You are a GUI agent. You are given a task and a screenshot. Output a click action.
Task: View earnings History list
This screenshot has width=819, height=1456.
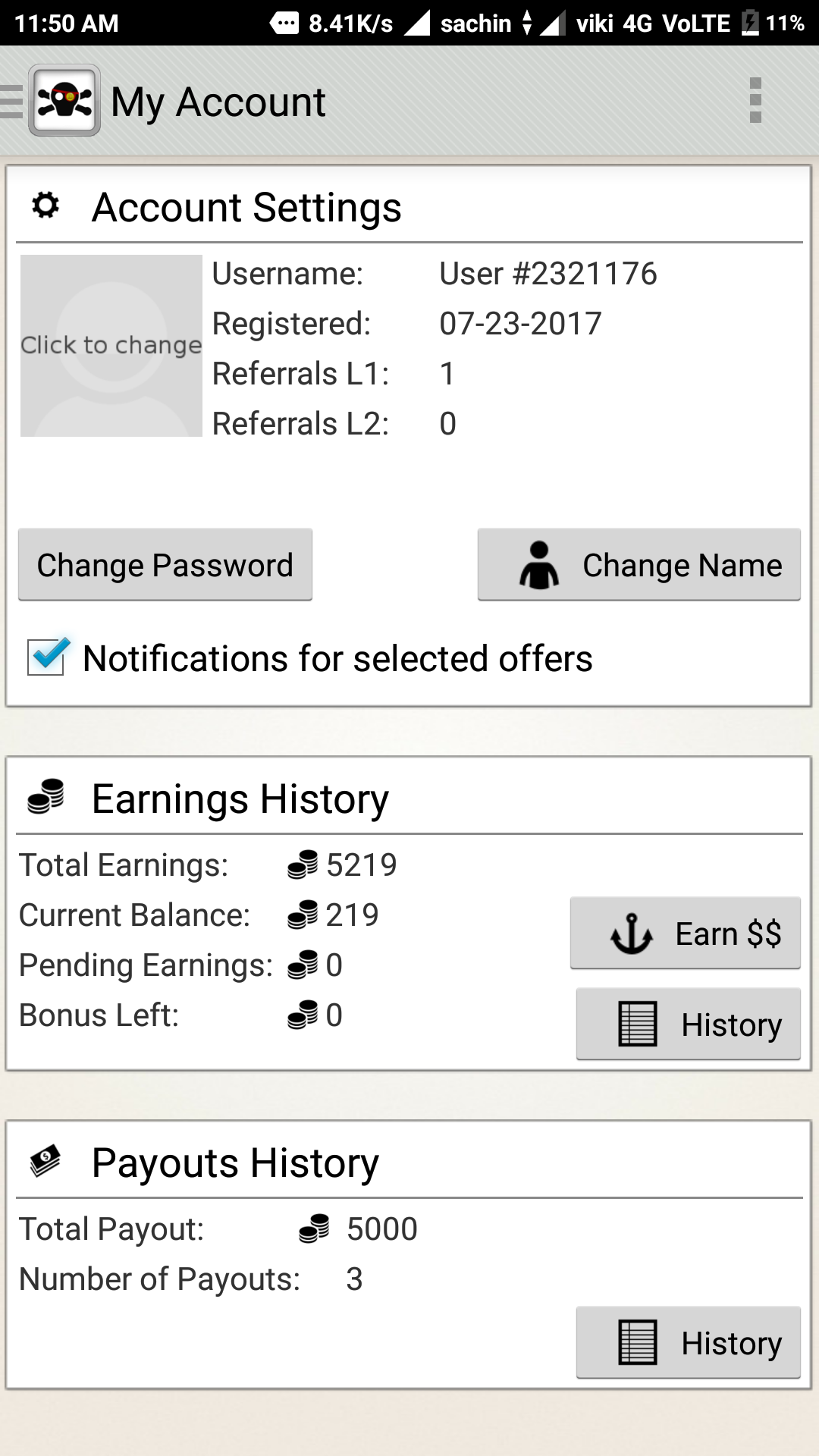pyautogui.click(x=689, y=1025)
